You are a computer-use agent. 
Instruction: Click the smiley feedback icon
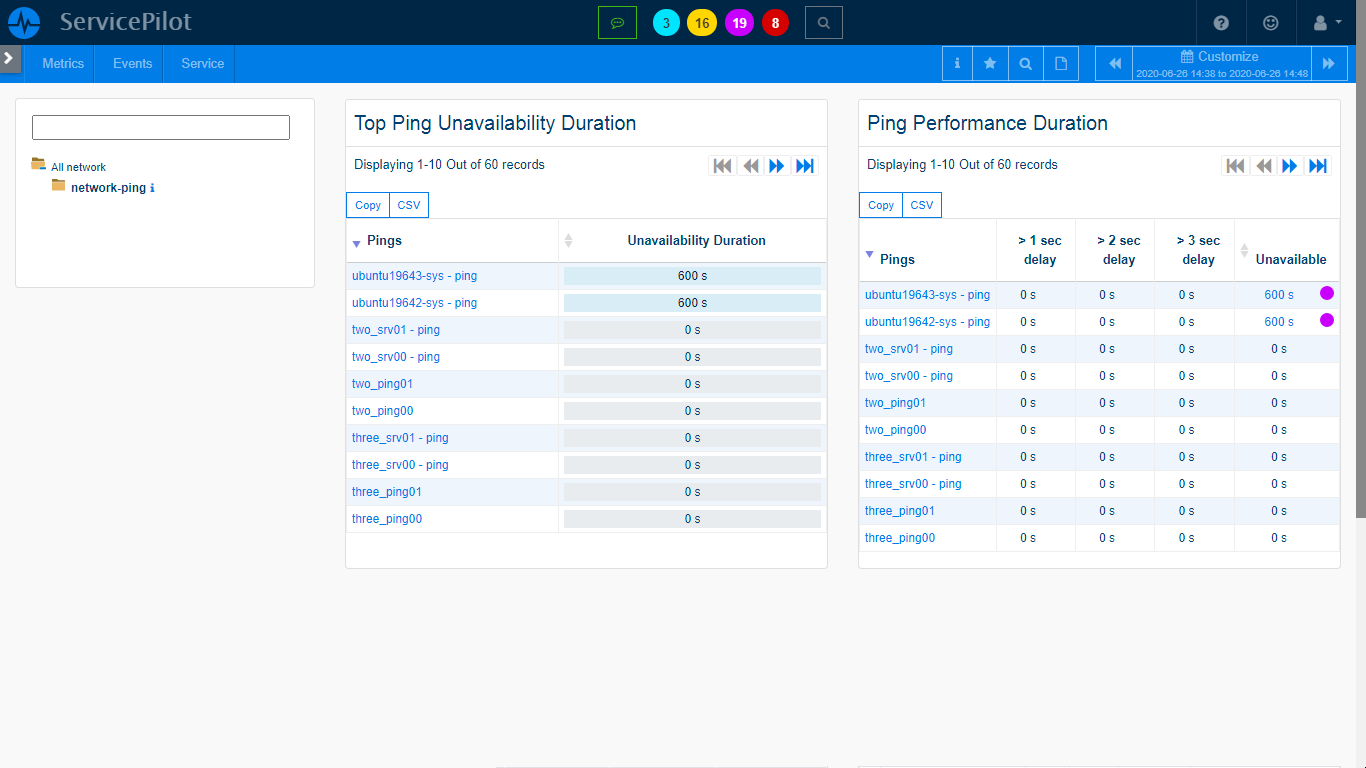1271,22
